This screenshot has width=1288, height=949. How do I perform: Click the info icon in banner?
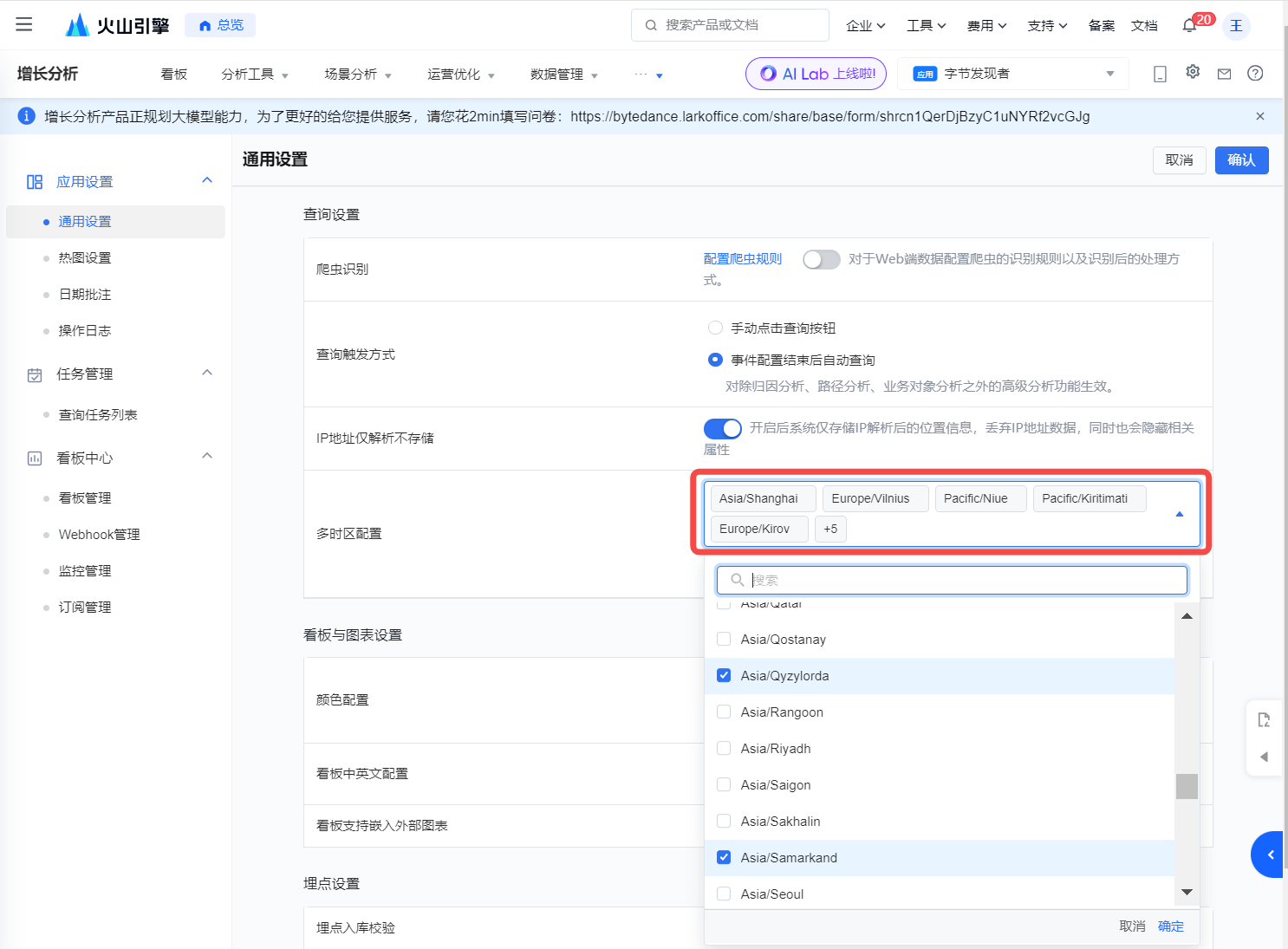[27, 116]
